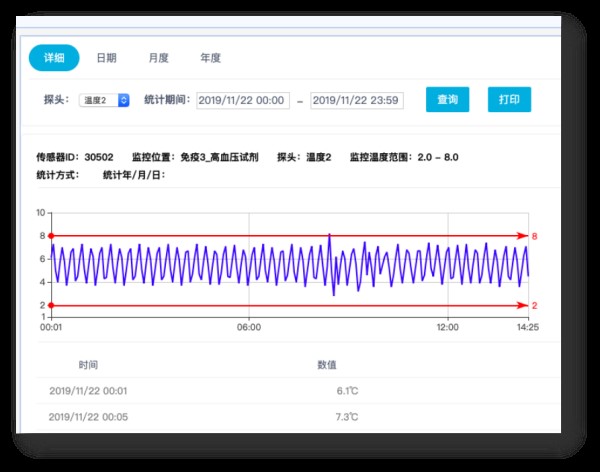Switch to the 详细 tab
The image size is (600, 472).
coord(54,58)
